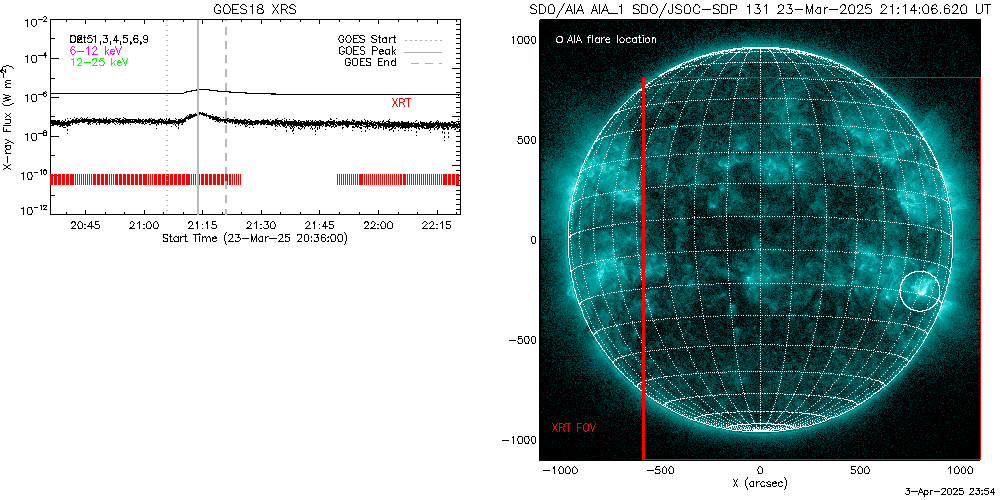Click the XRT FOV red label
1000x500 pixels.
[x=573, y=427]
